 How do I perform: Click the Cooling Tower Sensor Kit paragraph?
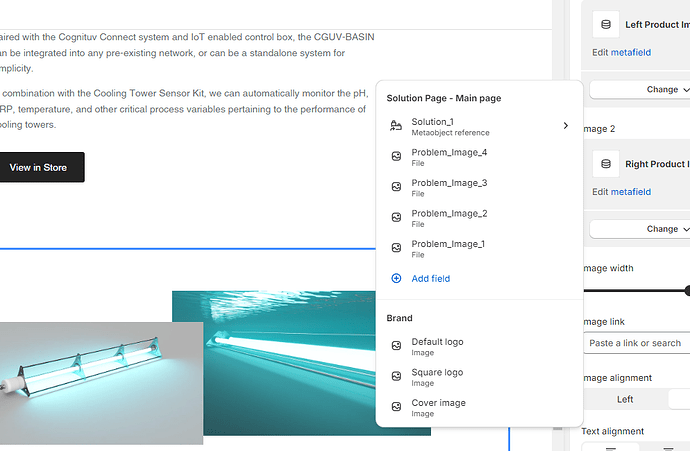pos(184,109)
